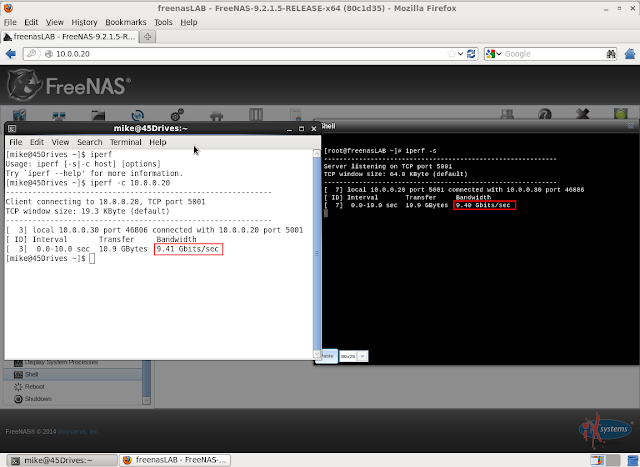Open terminal window View menu

[60, 142]
